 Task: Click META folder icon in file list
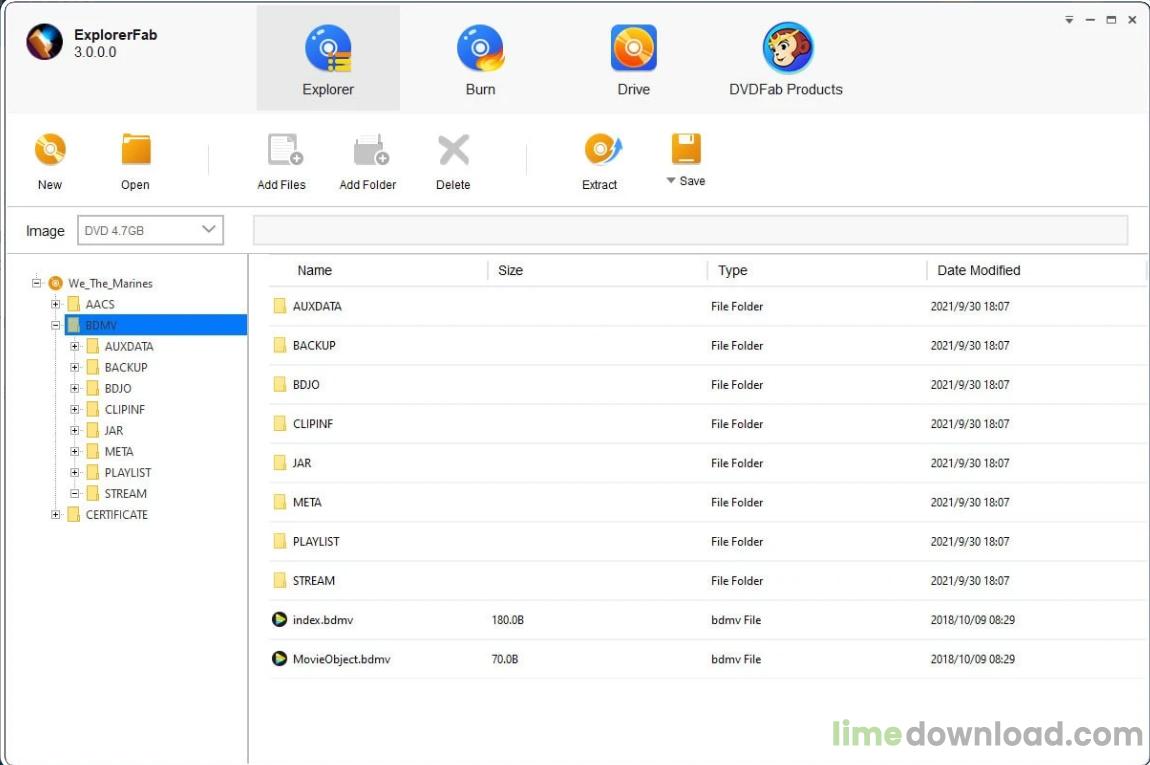279,502
